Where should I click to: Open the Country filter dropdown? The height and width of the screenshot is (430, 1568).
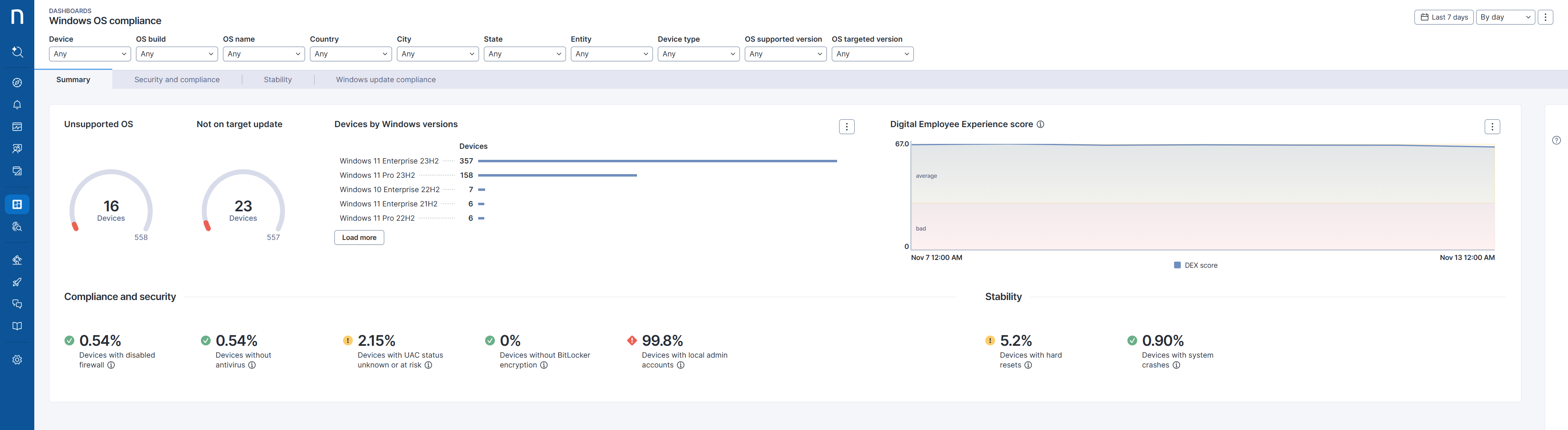(x=350, y=54)
